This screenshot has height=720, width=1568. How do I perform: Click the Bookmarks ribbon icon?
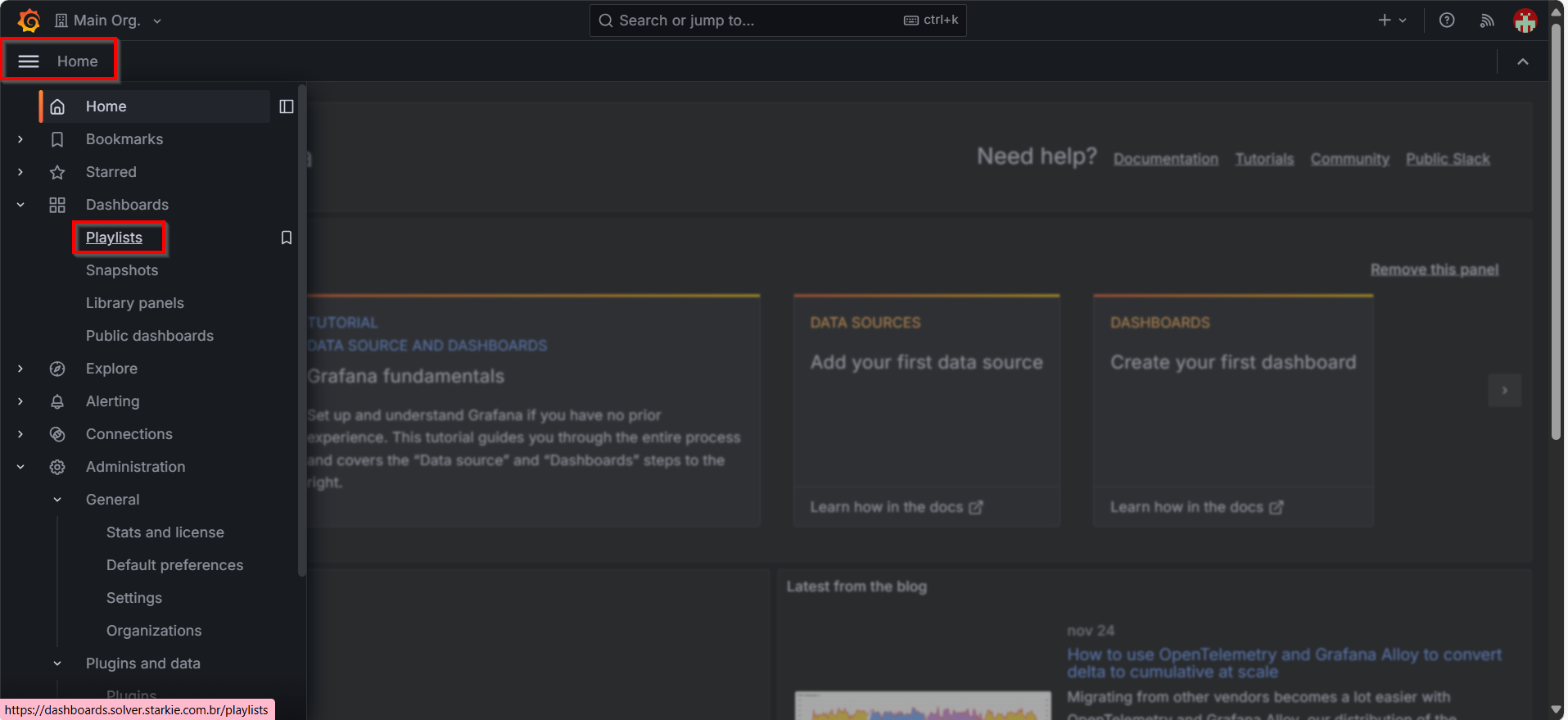[57, 139]
